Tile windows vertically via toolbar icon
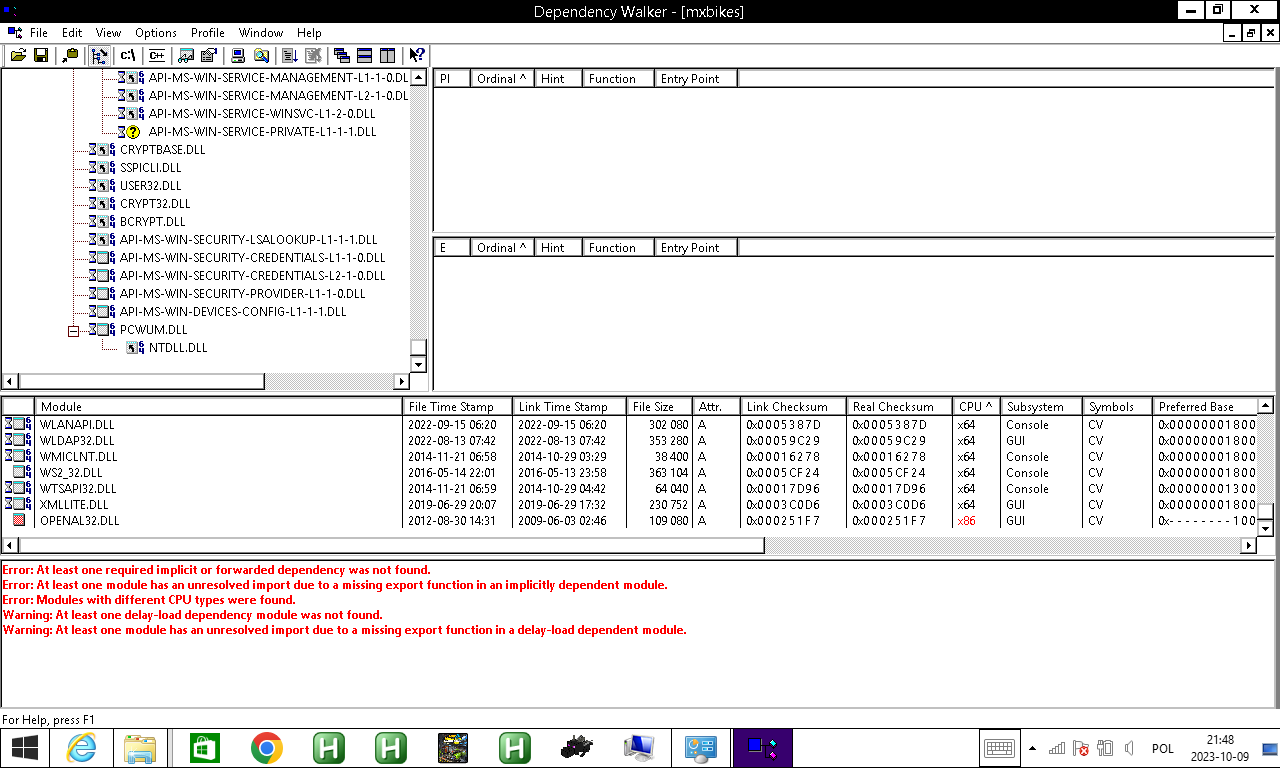The height and width of the screenshot is (768, 1280). (388, 56)
